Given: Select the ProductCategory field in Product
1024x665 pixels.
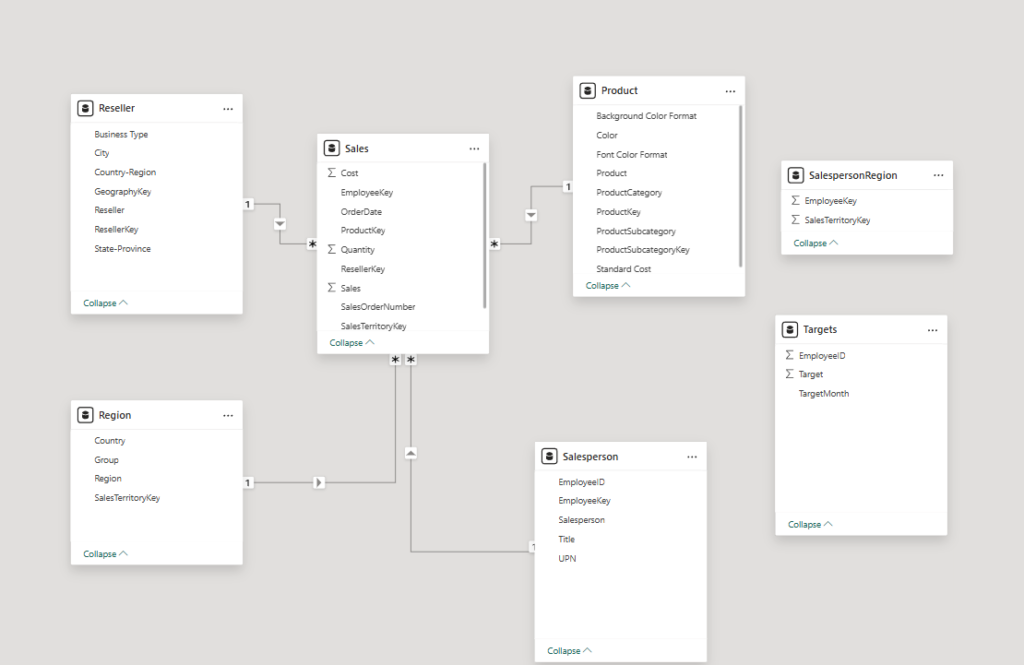Looking at the screenshot, I should coord(629,192).
